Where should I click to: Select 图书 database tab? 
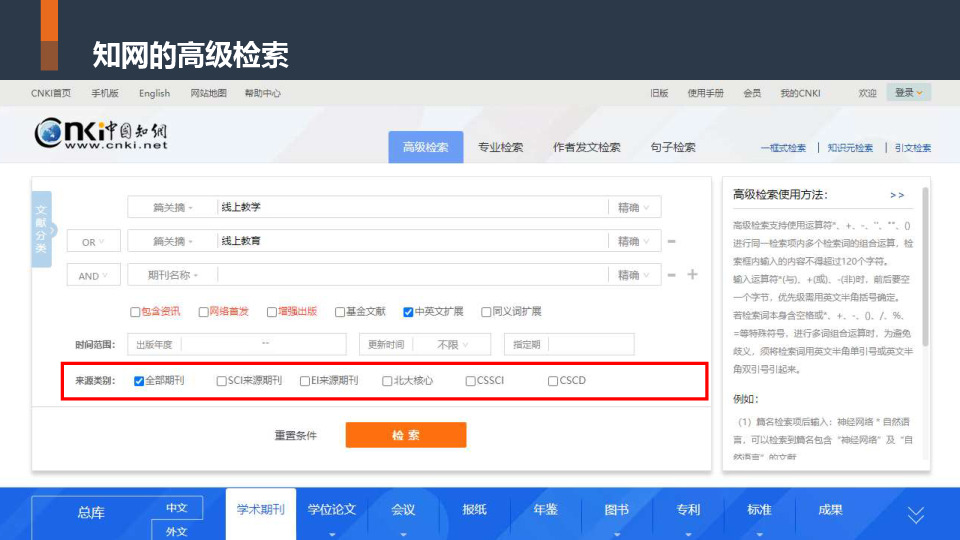pyautogui.click(x=617, y=510)
